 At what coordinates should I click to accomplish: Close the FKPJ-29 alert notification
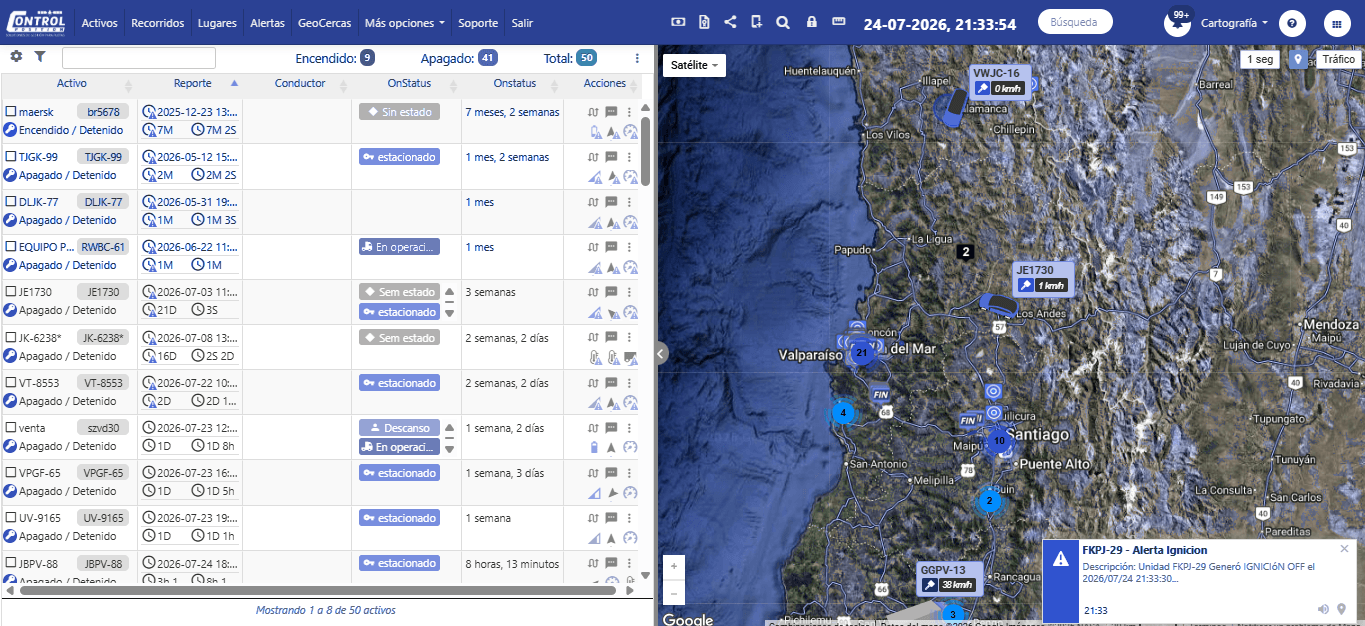1344,549
